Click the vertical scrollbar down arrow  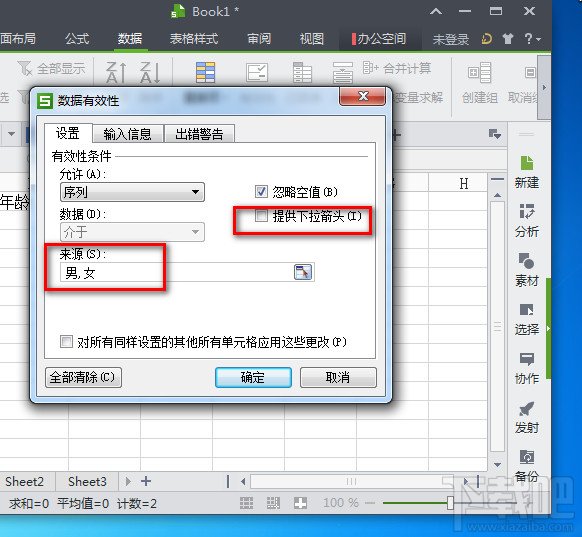(x=497, y=465)
